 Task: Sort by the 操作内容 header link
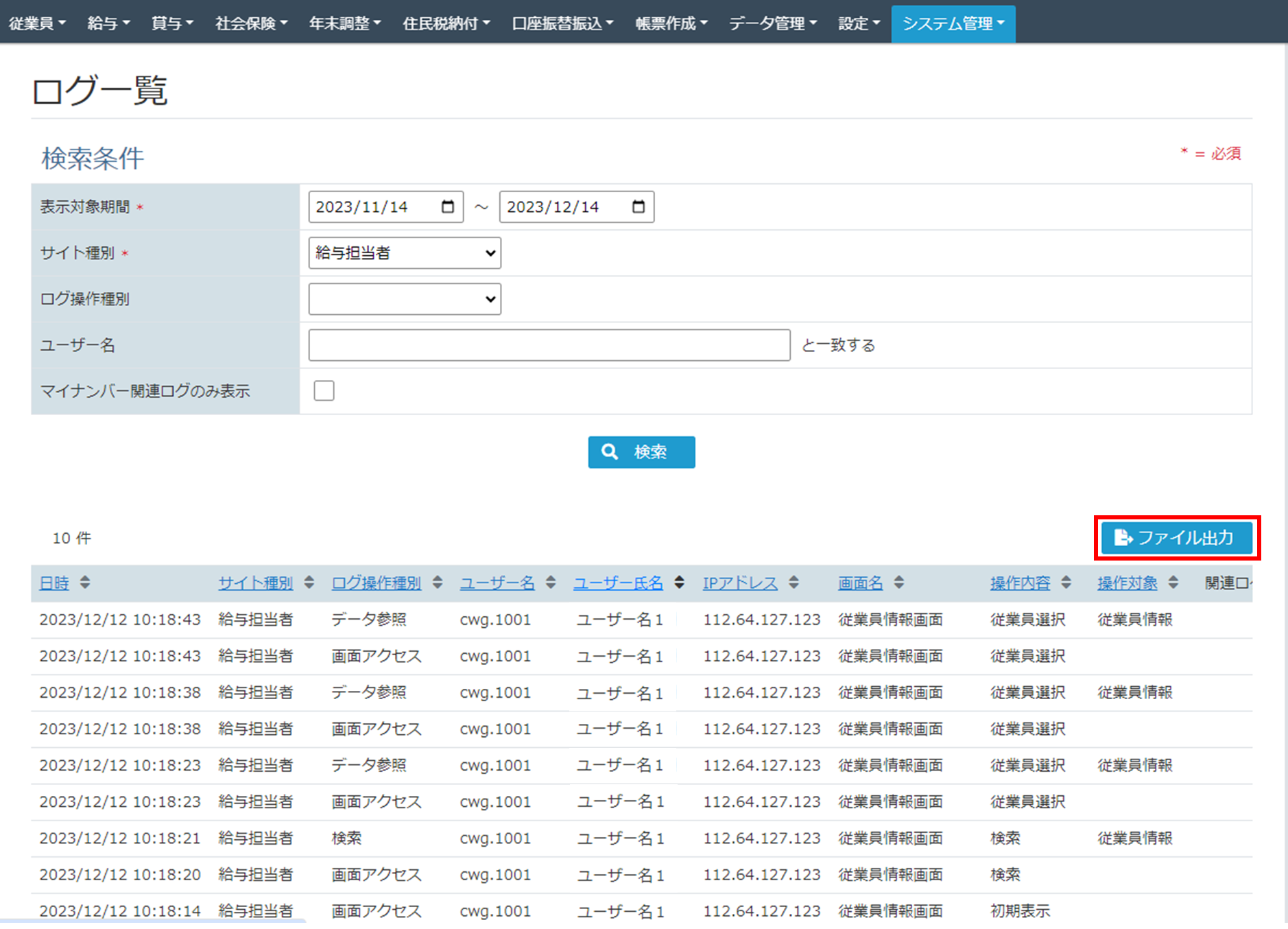click(1021, 583)
